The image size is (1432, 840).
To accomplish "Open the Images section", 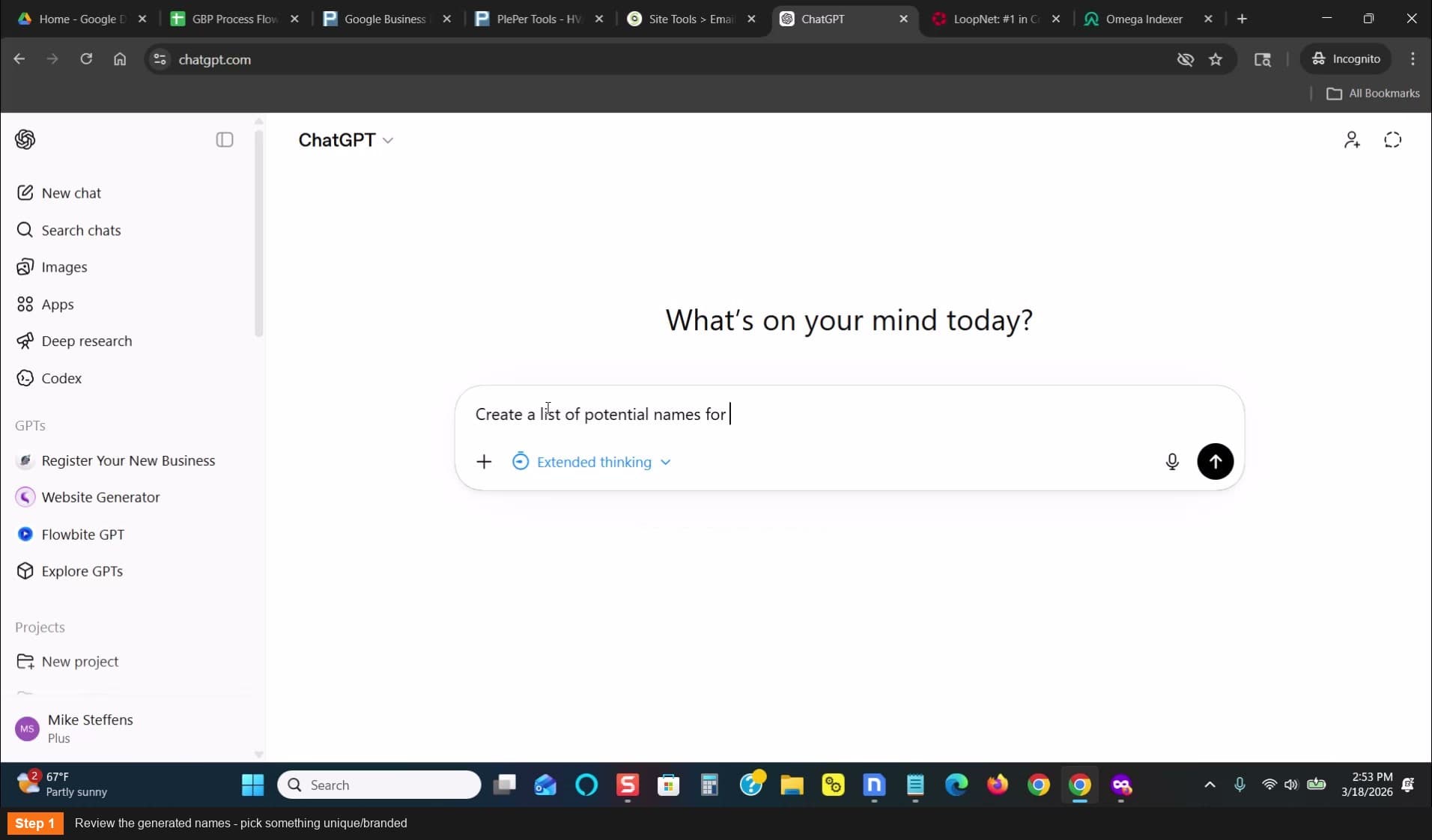I will (x=52, y=267).
